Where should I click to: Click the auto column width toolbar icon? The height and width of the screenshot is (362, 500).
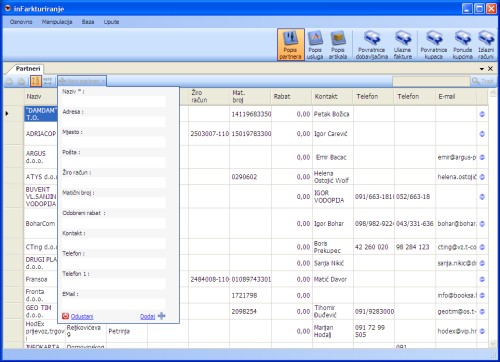click(48, 81)
